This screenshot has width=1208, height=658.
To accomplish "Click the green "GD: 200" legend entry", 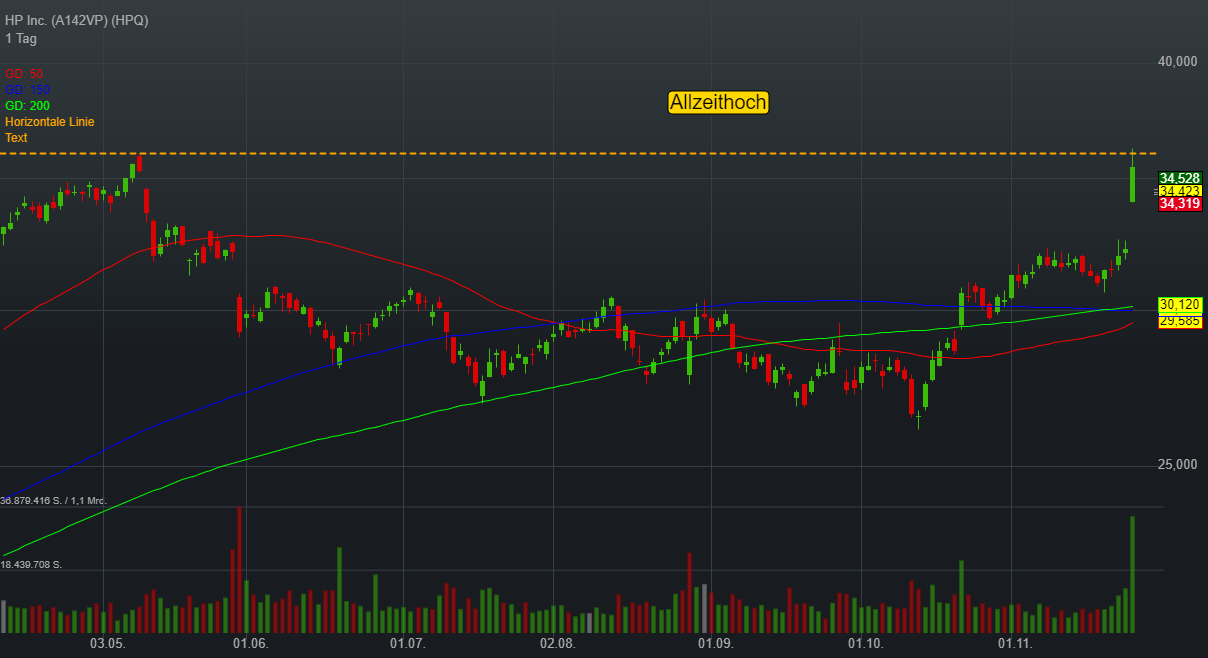I will (x=27, y=106).
